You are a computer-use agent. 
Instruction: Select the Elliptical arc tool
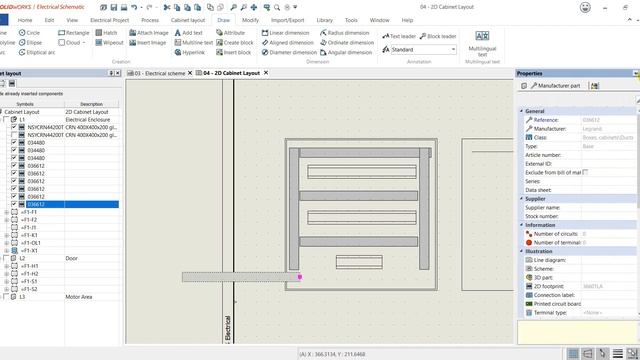tap(37, 52)
